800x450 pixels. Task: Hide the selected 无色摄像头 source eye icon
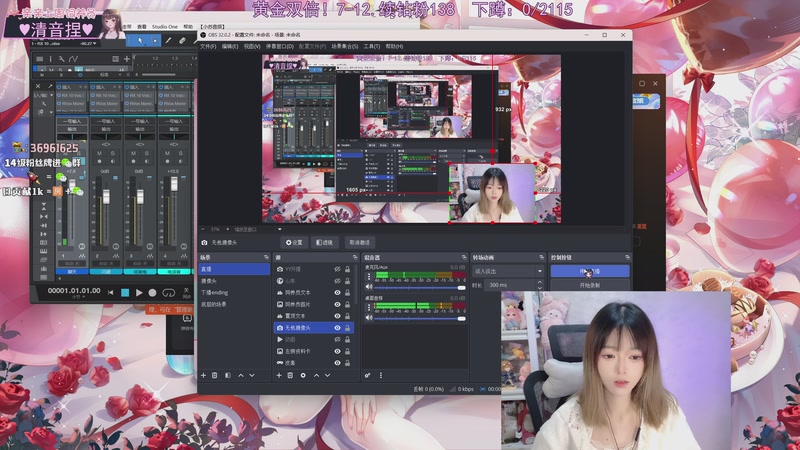pyautogui.click(x=337, y=328)
